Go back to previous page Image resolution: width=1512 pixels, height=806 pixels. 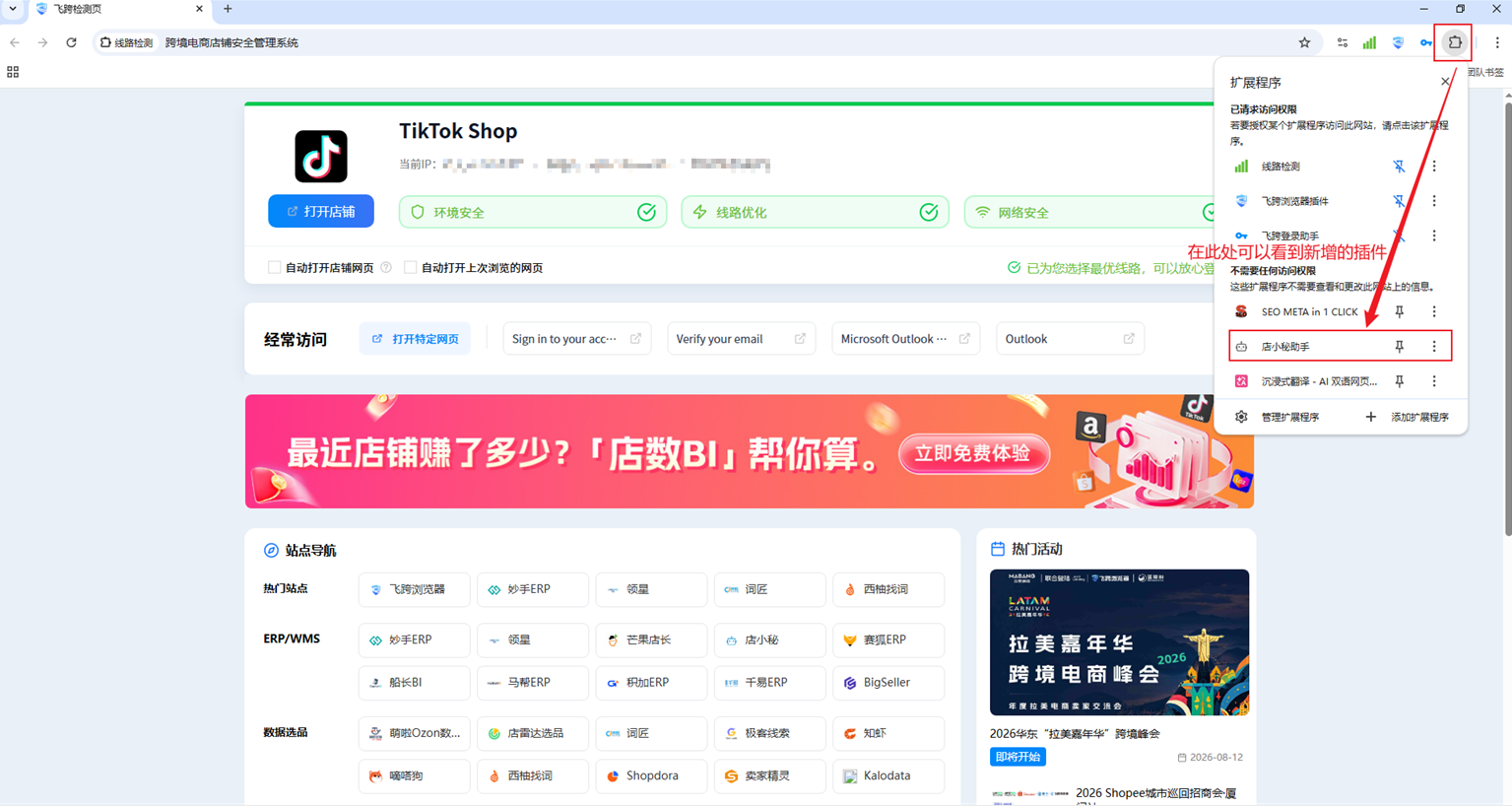point(15,42)
